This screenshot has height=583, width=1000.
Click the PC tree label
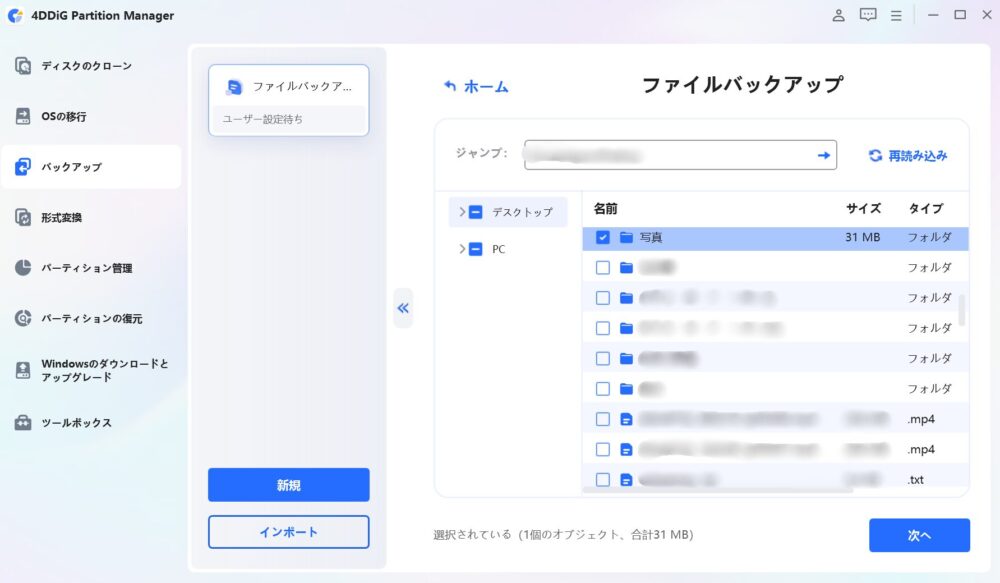click(499, 249)
